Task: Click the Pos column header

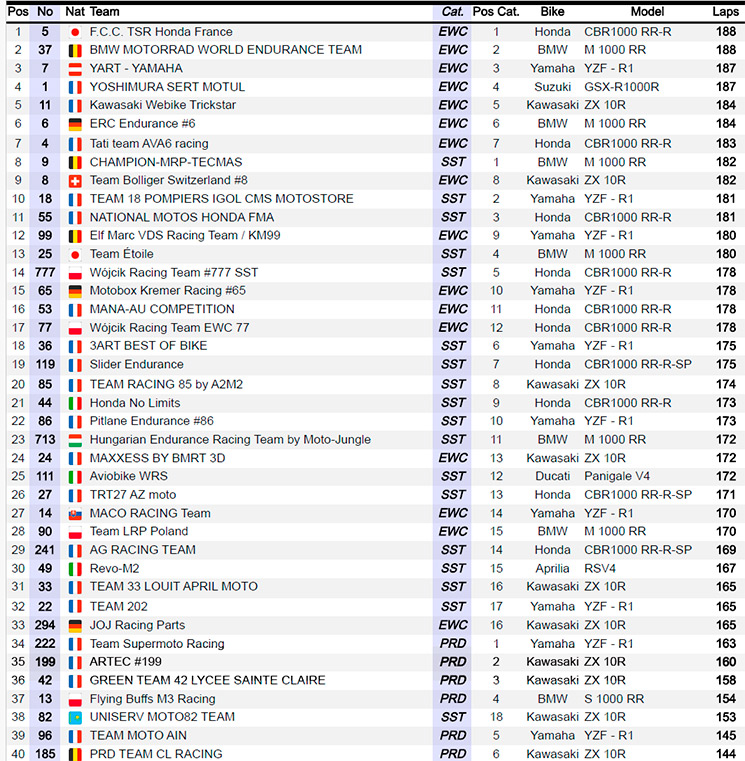Action: pos(18,12)
